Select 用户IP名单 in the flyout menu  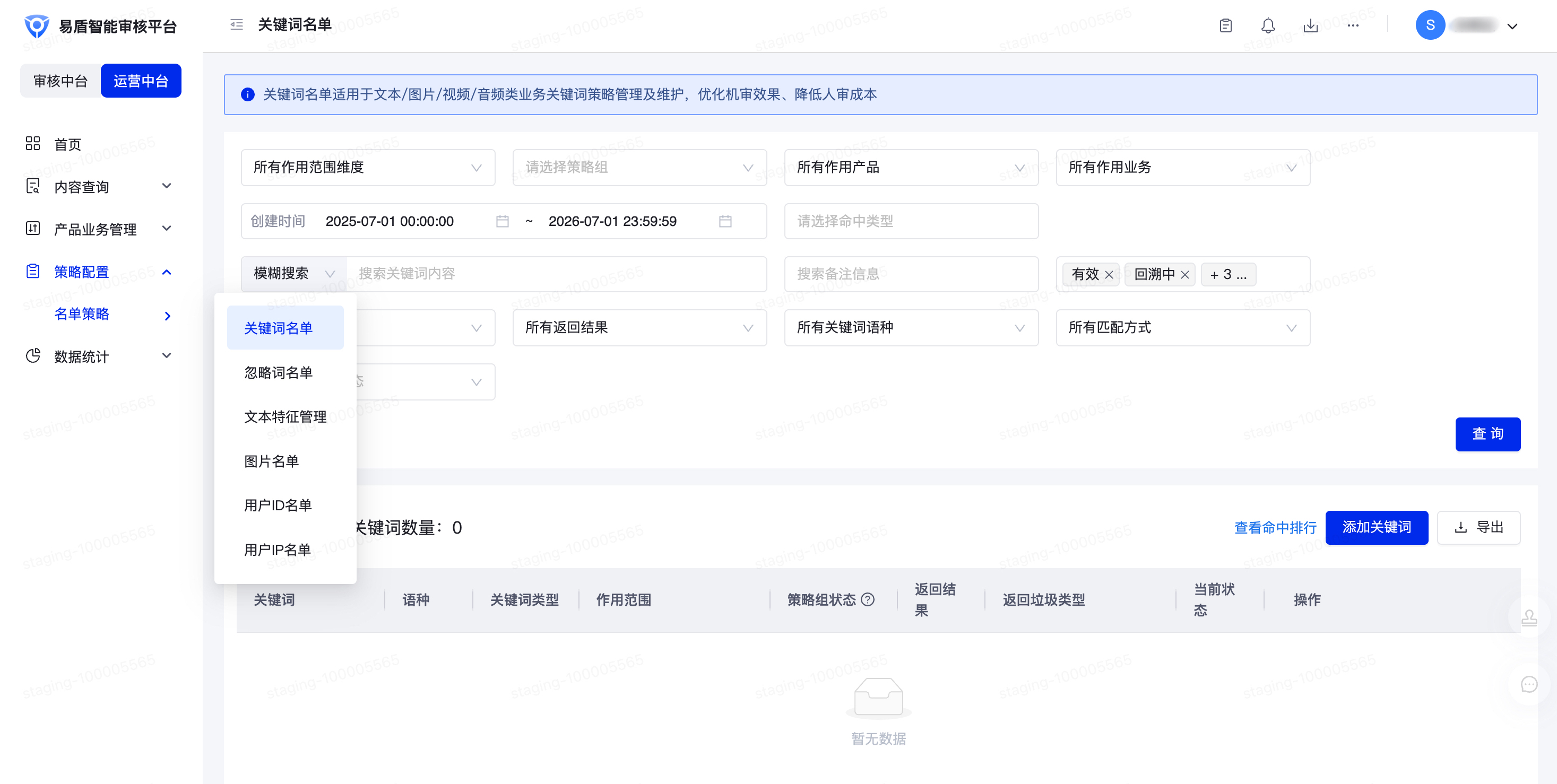286,550
